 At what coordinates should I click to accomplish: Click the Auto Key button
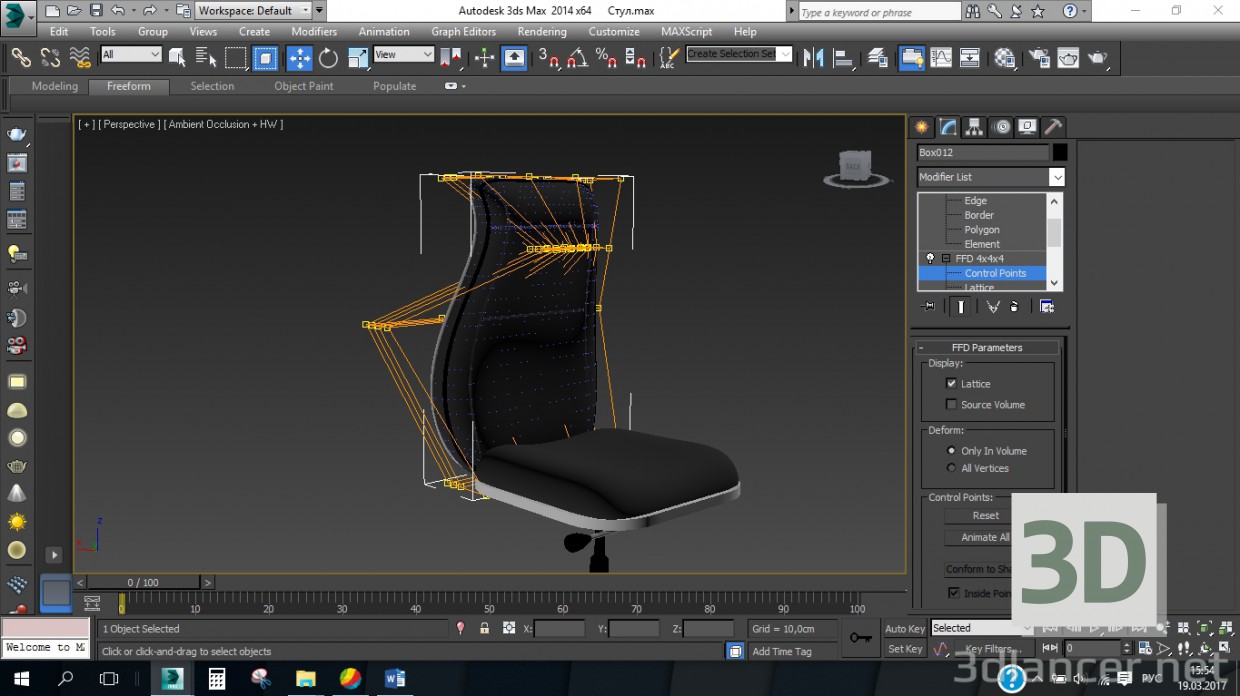click(x=905, y=629)
